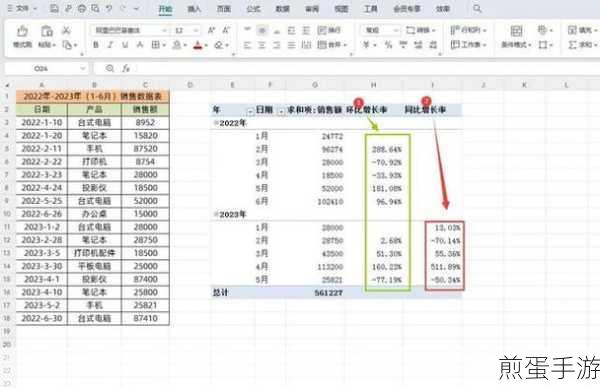The height and width of the screenshot is (388, 600).
Task: Open the font name dropdown
Action: click(x=165, y=30)
